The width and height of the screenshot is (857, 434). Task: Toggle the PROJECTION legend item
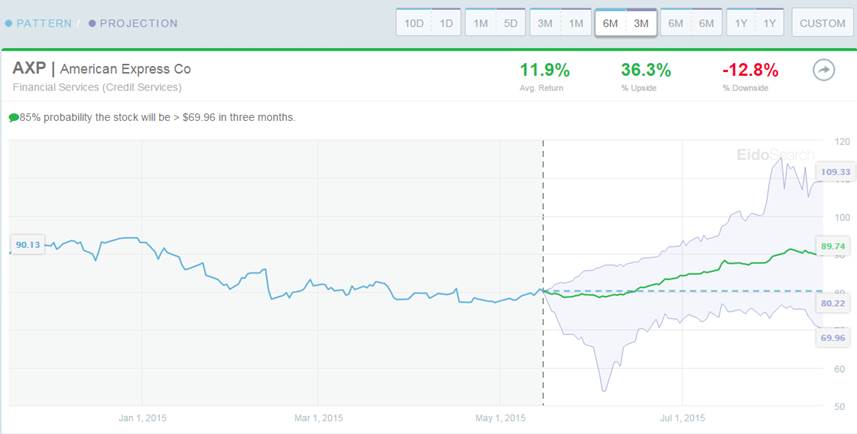(x=133, y=24)
